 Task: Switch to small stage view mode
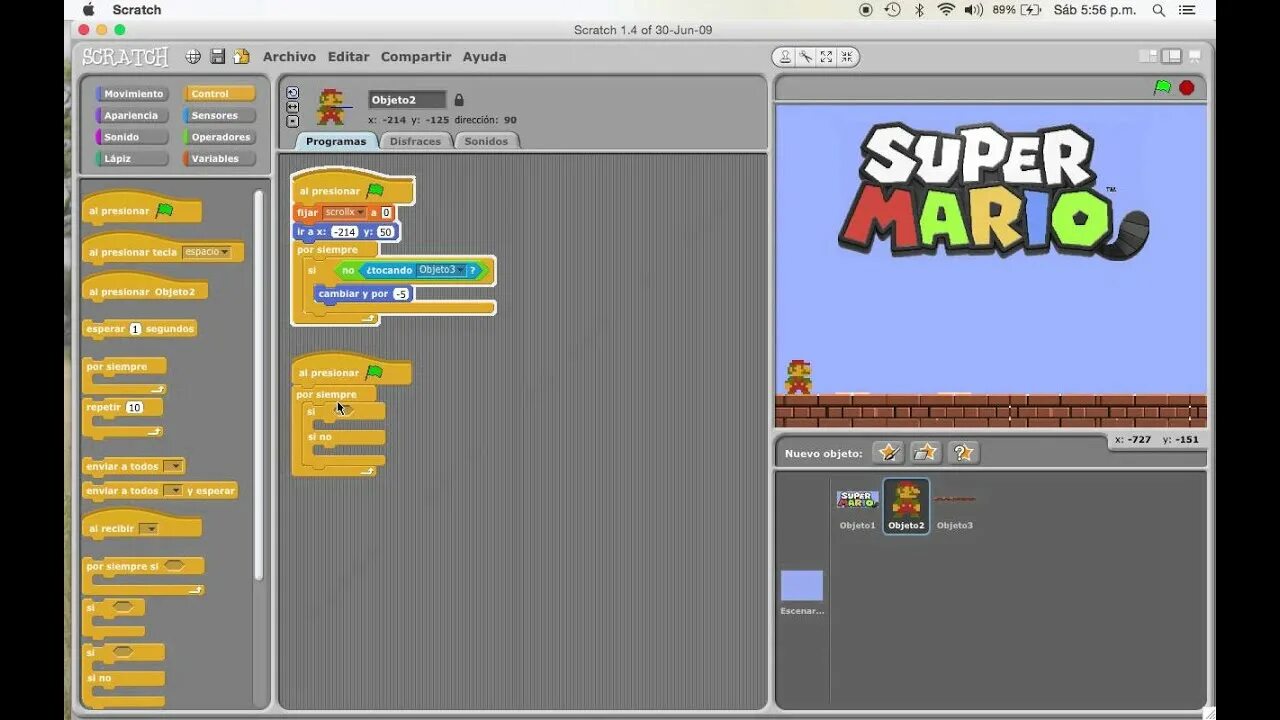(1148, 57)
